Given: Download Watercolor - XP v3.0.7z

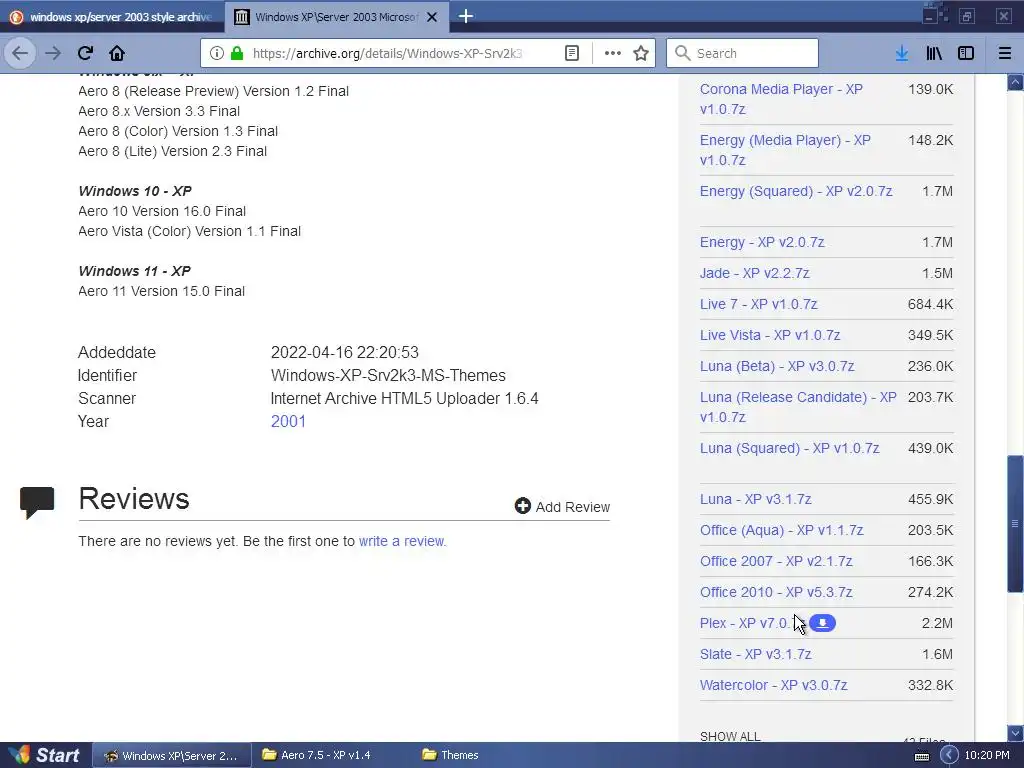Looking at the screenshot, I should (774, 685).
